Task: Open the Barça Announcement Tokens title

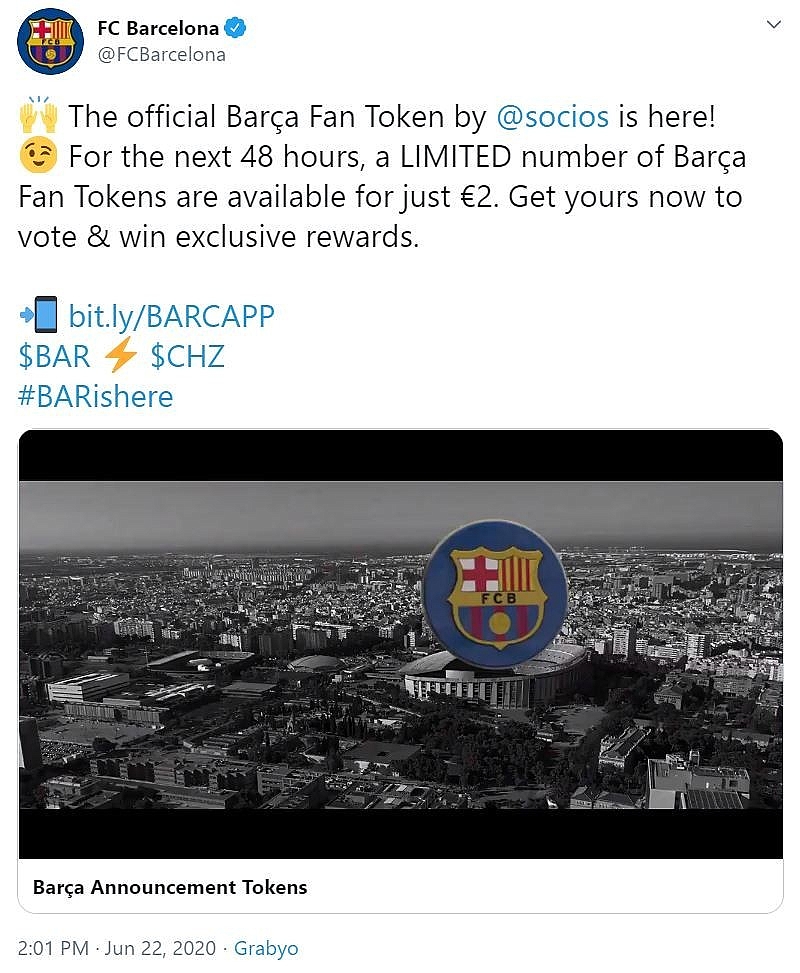Action: pyautogui.click(x=170, y=887)
